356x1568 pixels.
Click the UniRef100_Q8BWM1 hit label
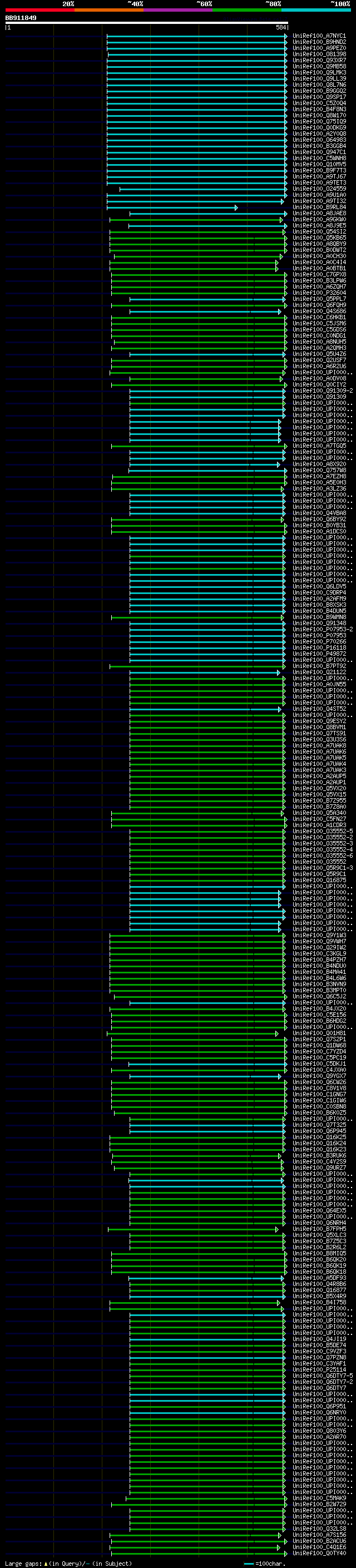pyautogui.click(x=319, y=727)
